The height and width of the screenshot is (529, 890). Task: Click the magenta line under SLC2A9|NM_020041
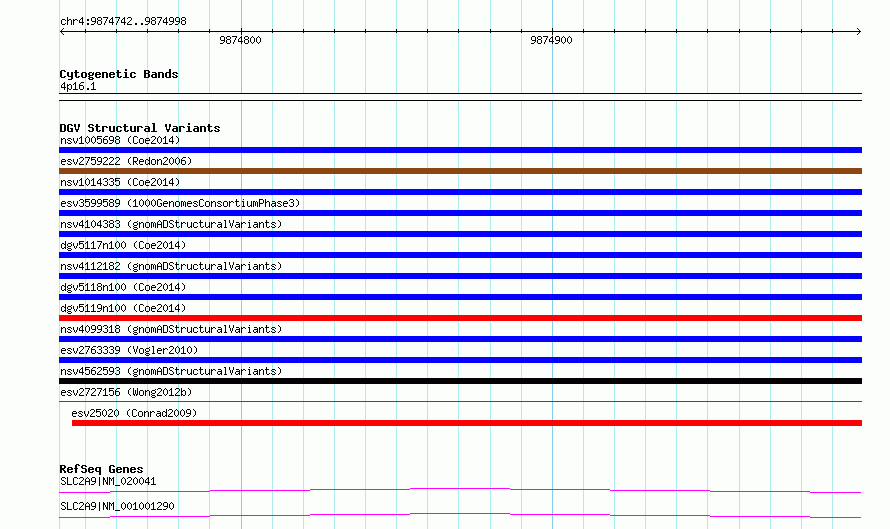click(x=460, y=490)
